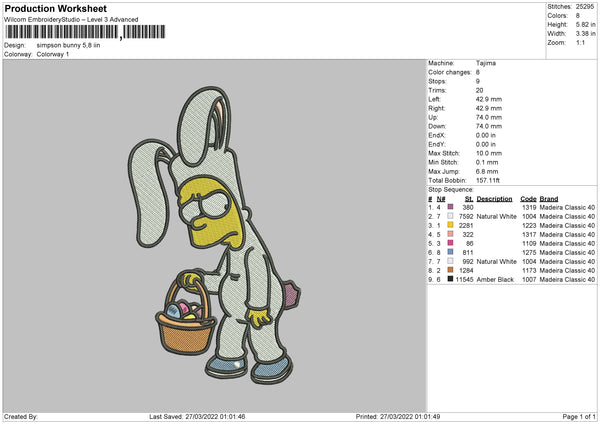Image resolution: width=600 pixels, height=424 pixels.
Task: Click the Down value 74.0 mm
Action: (x=489, y=126)
